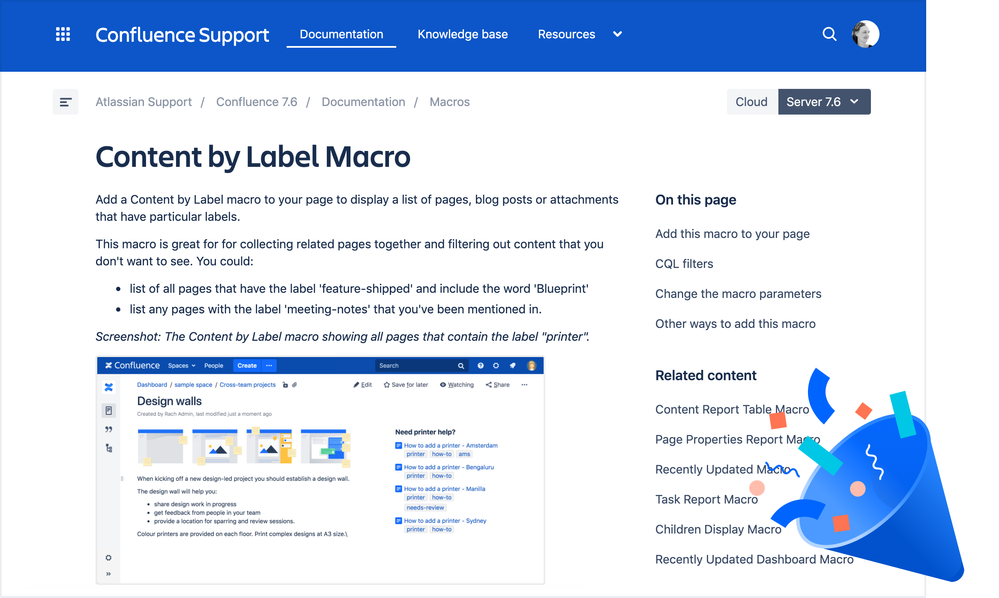Click the Dashboard breadcrumb in embedded screenshot
Screen dimensions: 999x598
click(x=152, y=385)
